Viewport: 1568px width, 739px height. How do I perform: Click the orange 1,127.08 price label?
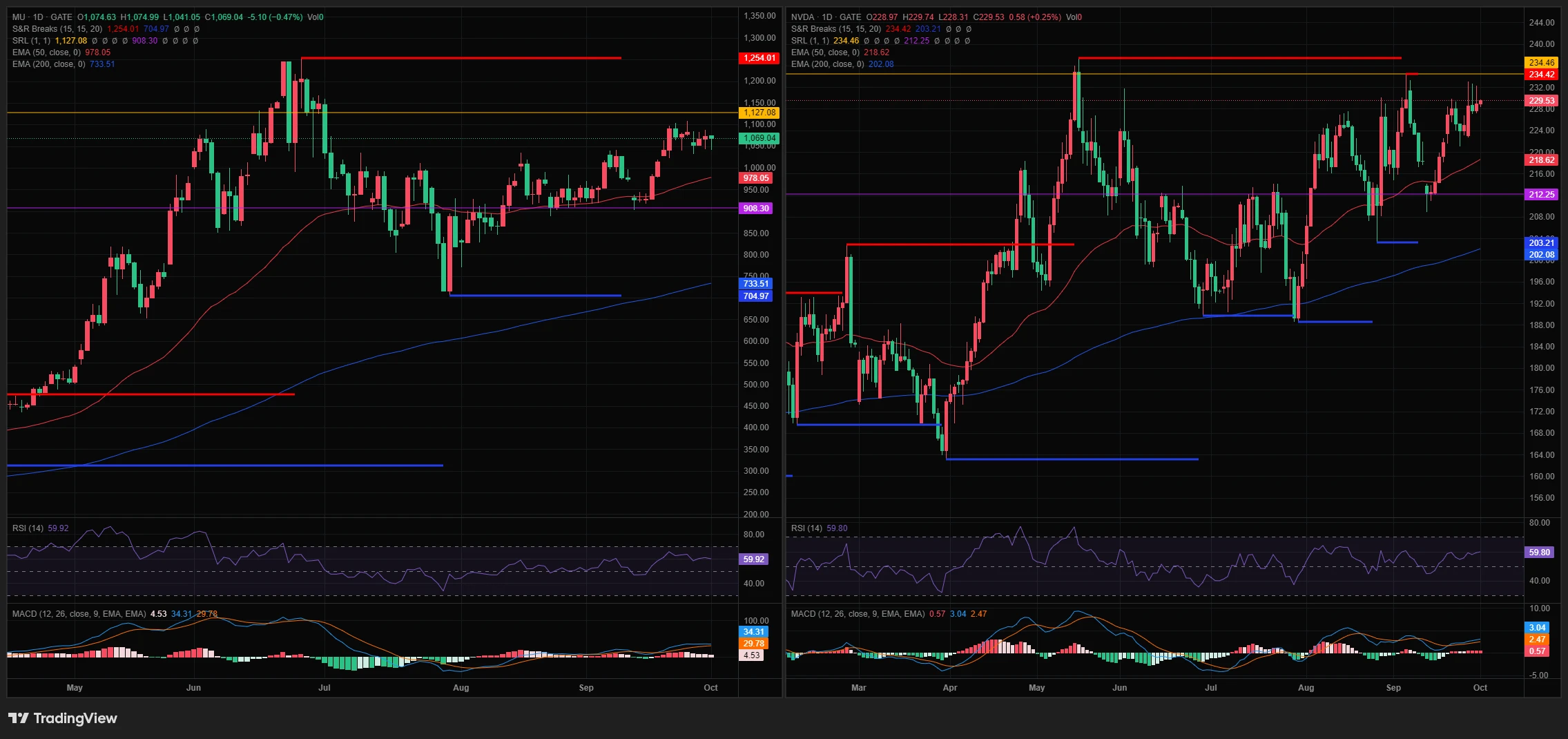point(759,113)
